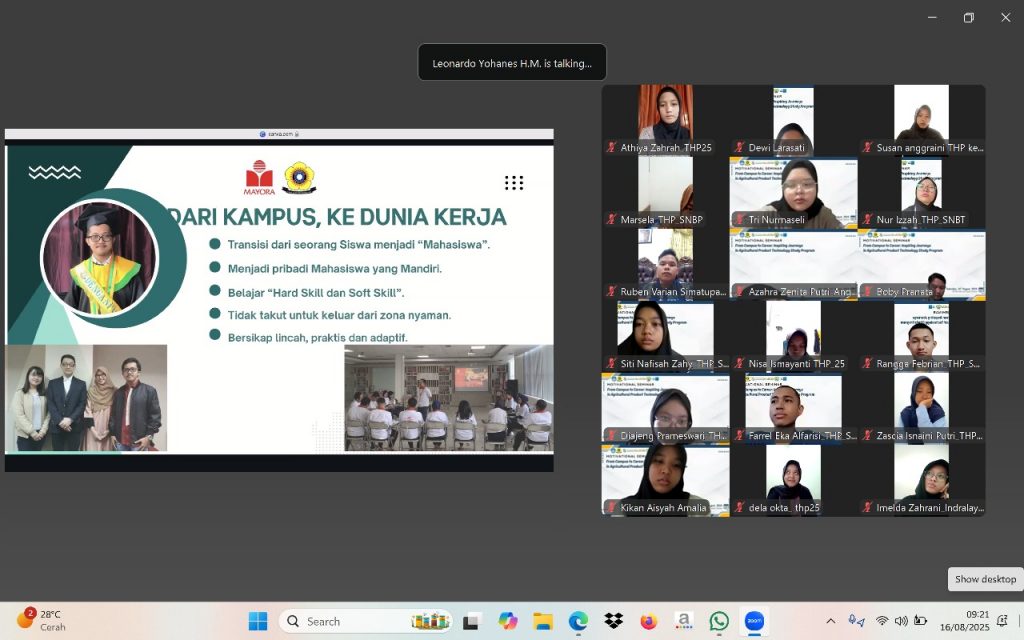Launch Copilot from the taskbar
The height and width of the screenshot is (640, 1024).
[508, 621]
